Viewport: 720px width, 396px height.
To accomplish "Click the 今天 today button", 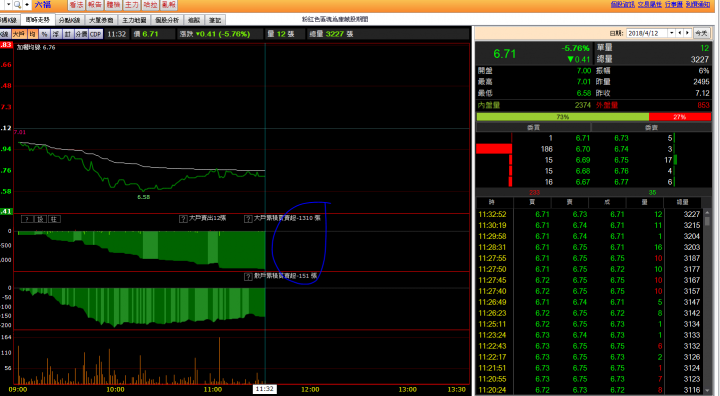I will point(701,33).
